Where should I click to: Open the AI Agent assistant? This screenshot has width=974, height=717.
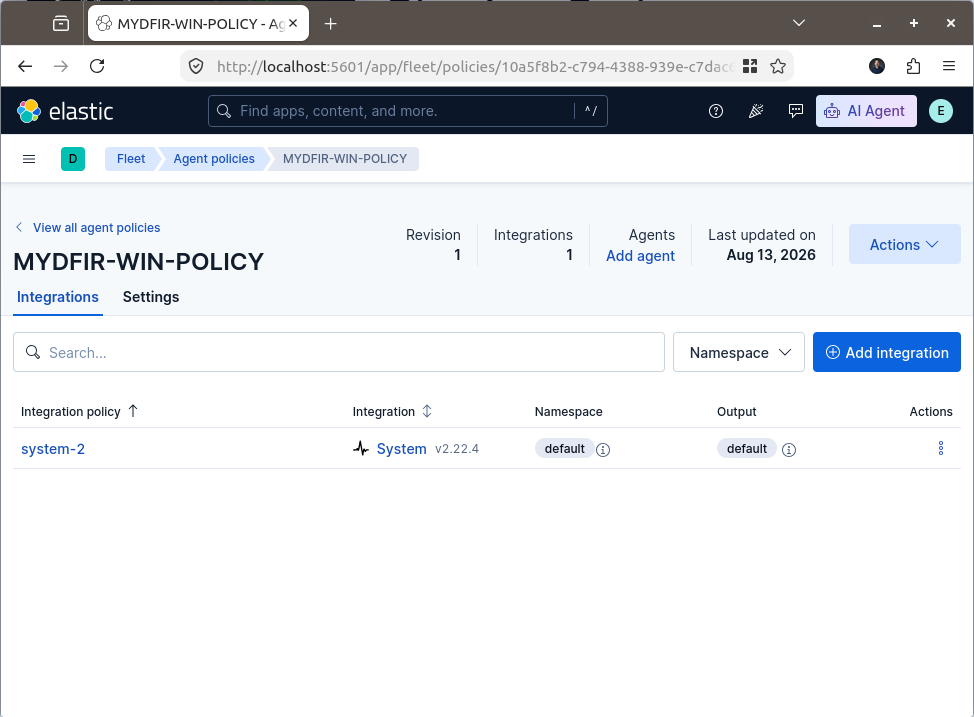coord(866,111)
